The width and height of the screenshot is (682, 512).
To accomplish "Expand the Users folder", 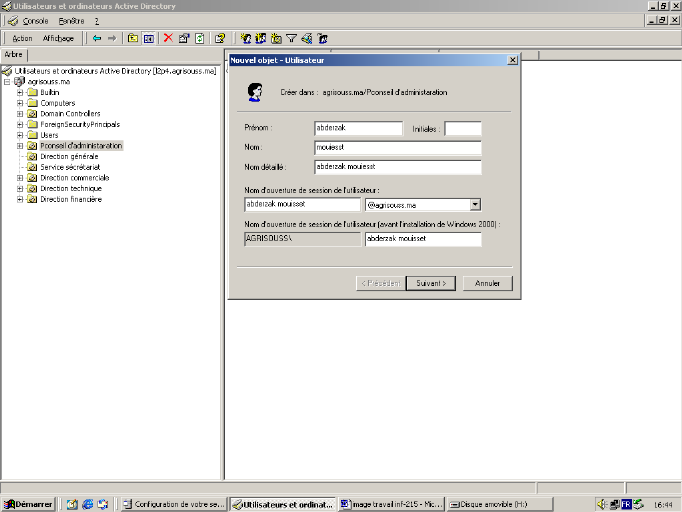I will tap(20, 135).
